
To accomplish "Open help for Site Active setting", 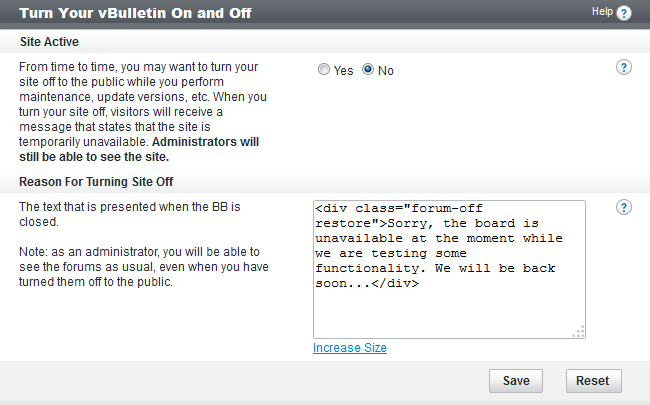I will pyautogui.click(x=624, y=67).
